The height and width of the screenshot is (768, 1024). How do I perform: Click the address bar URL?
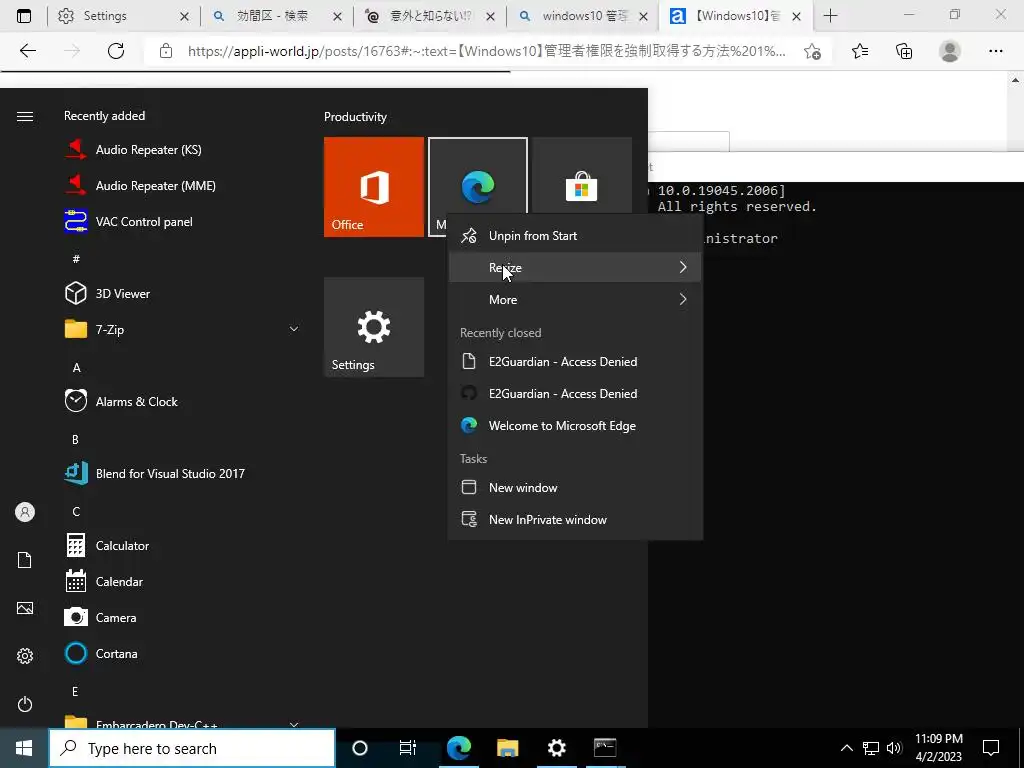pyautogui.click(x=487, y=51)
